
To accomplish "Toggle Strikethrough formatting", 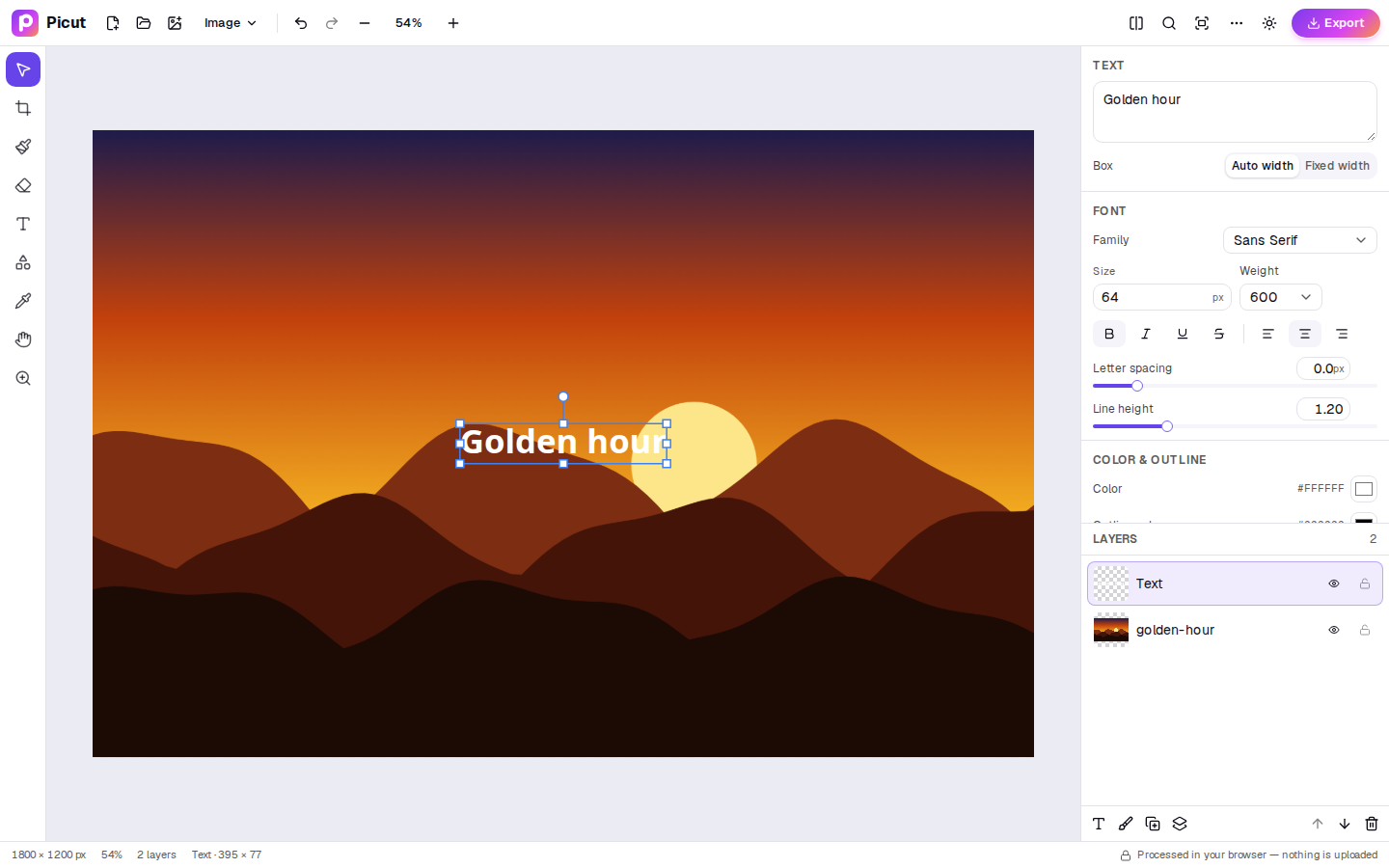I will [1219, 334].
